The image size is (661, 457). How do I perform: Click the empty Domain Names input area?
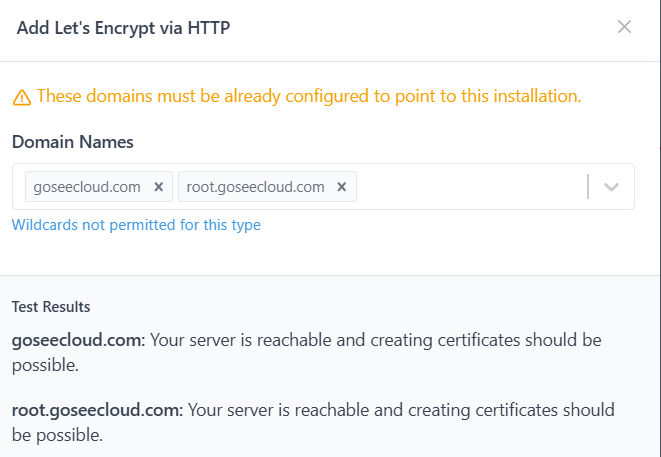pyautogui.click(x=468, y=187)
